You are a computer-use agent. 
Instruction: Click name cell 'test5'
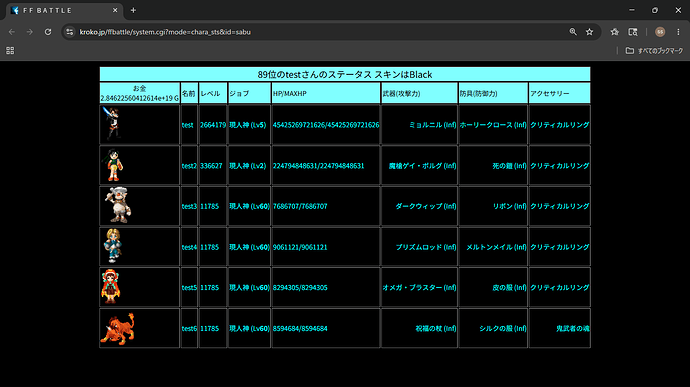189,287
